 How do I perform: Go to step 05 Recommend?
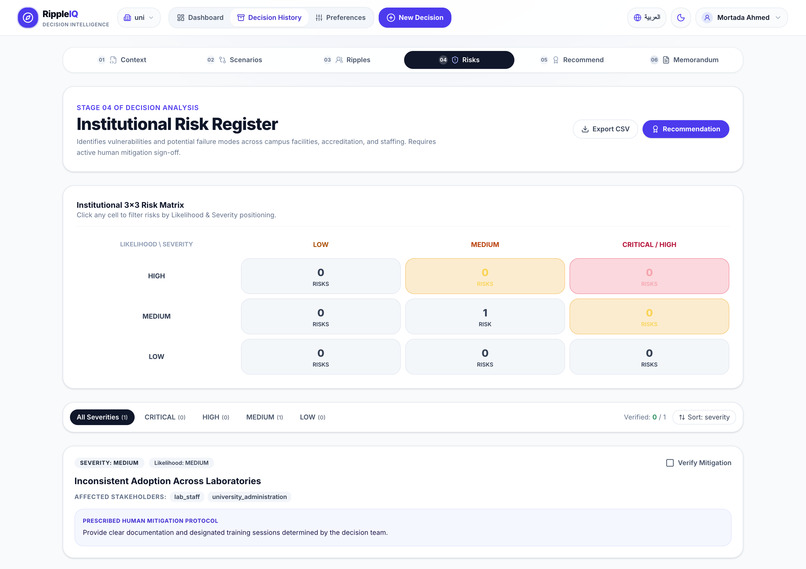tap(572, 60)
